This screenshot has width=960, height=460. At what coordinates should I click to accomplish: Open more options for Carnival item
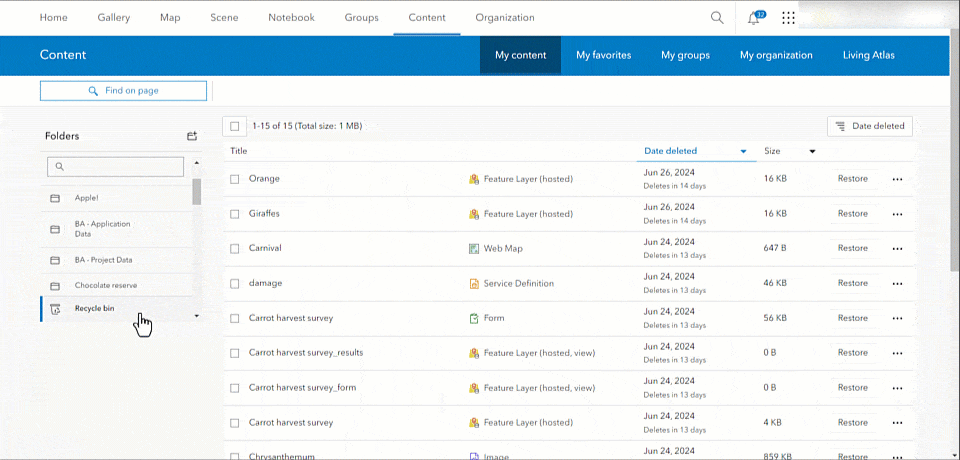pyautogui.click(x=896, y=248)
